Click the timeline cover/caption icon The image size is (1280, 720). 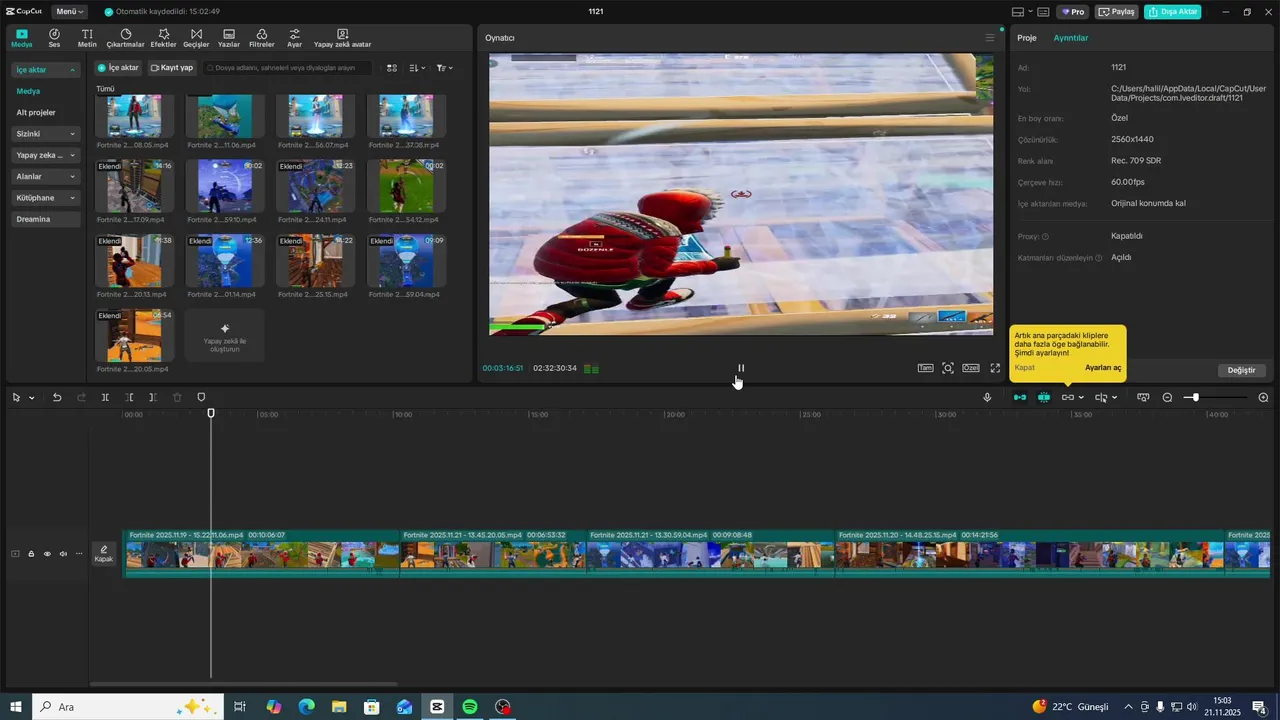pyautogui.click(x=1143, y=397)
